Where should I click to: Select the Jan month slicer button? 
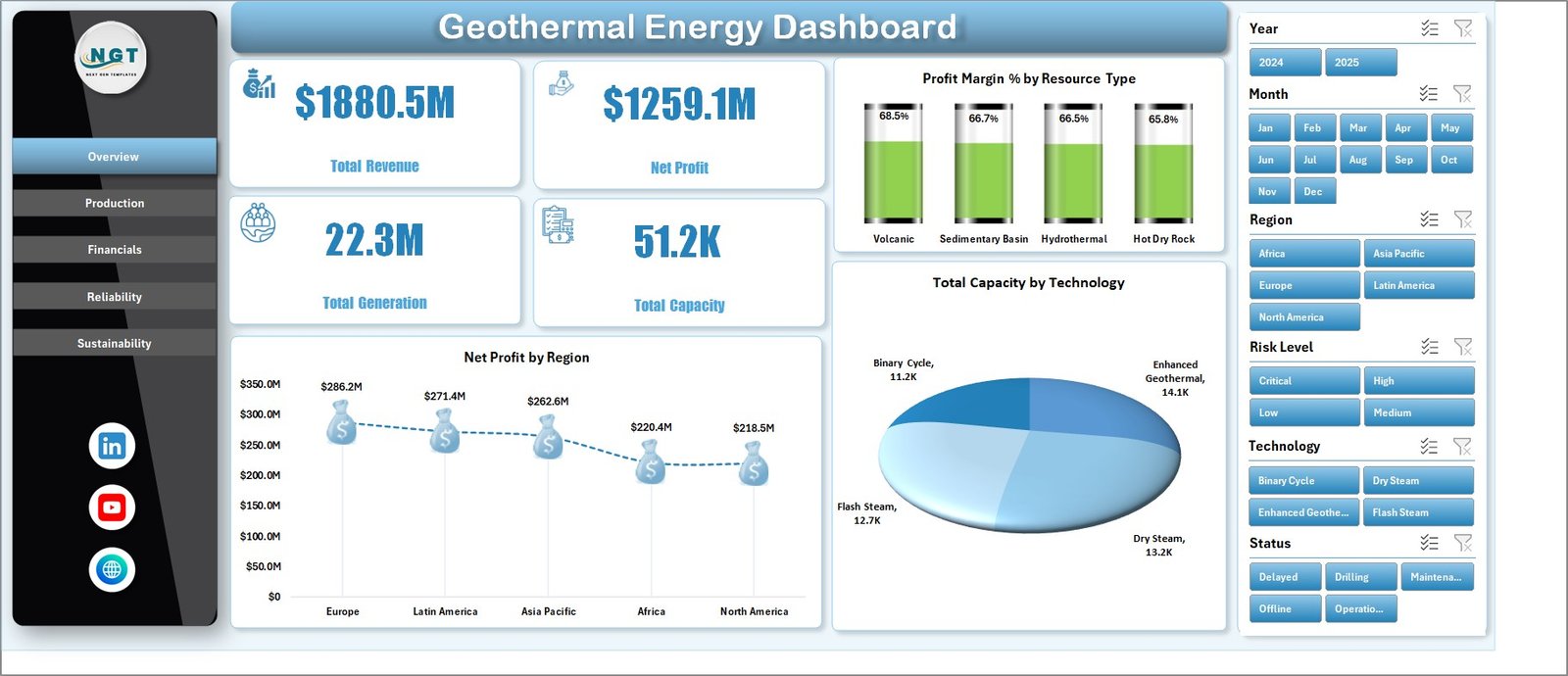click(1269, 128)
